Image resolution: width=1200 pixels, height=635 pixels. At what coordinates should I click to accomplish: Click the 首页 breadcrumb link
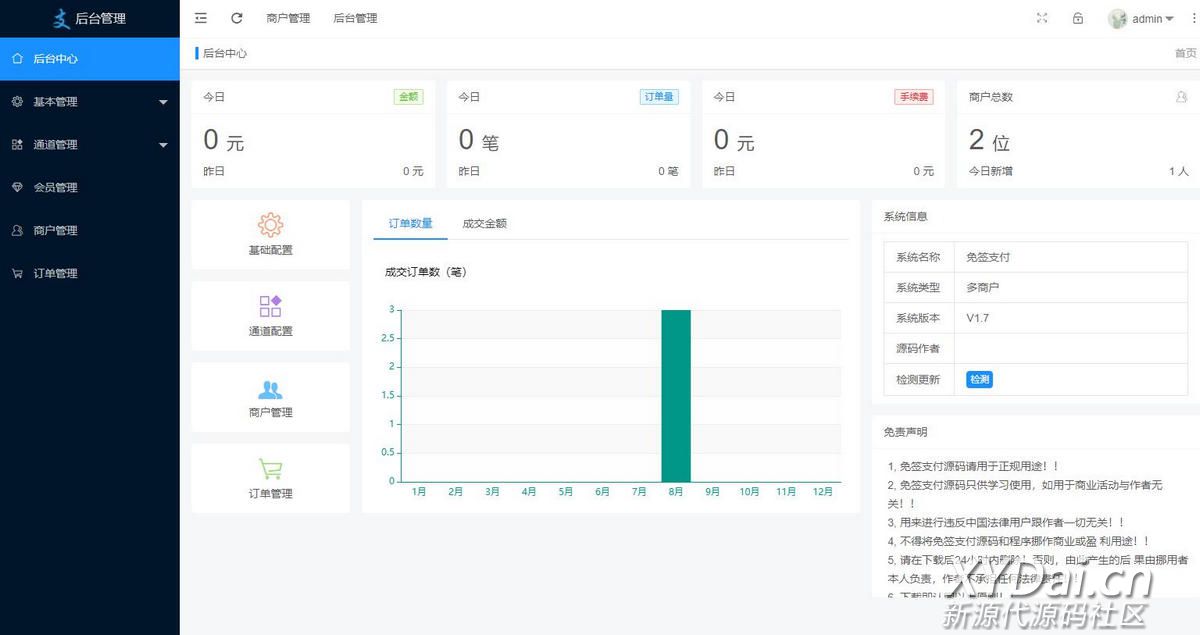1185,53
